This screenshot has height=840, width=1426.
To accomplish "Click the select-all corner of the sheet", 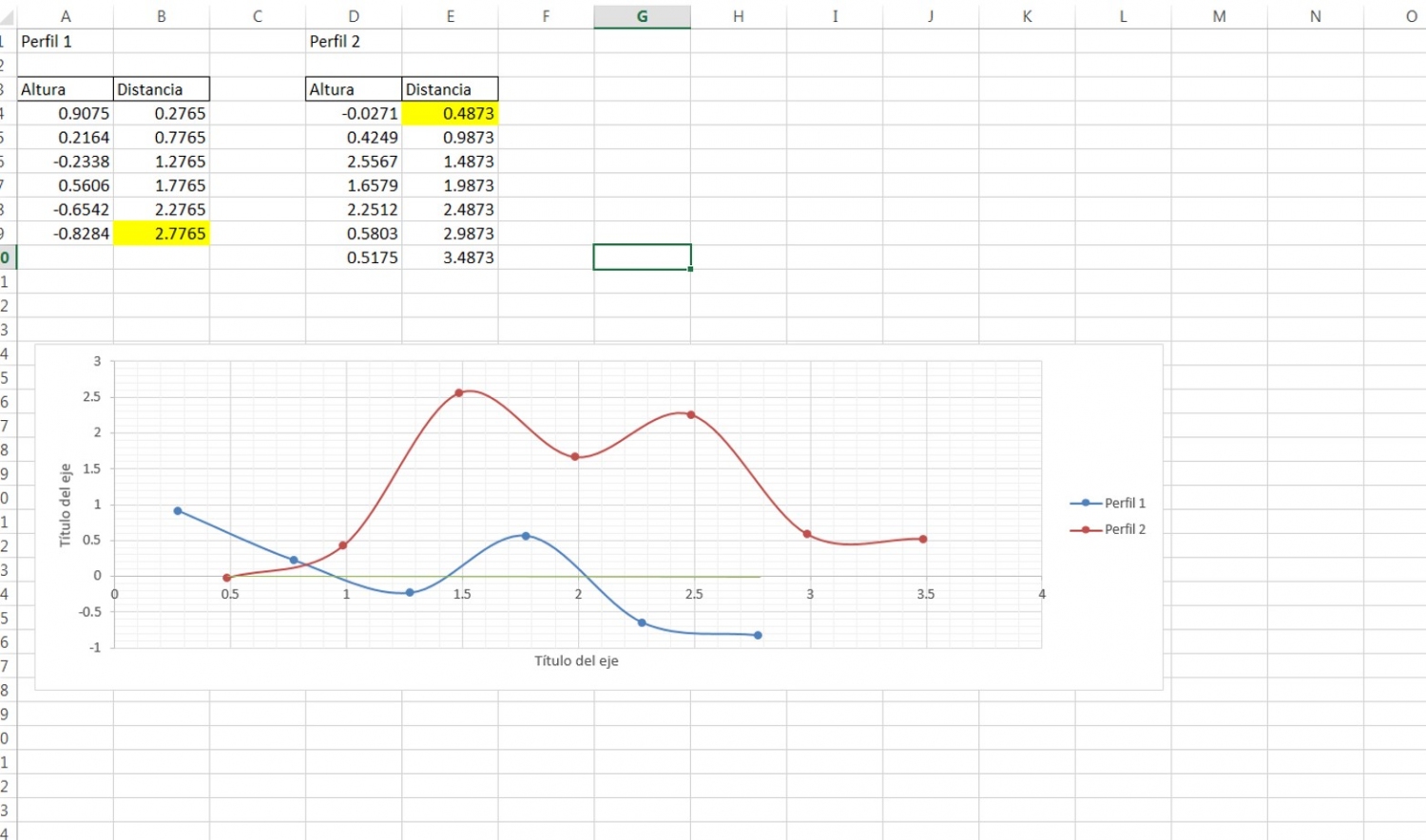I will click(x=8, y=16).
